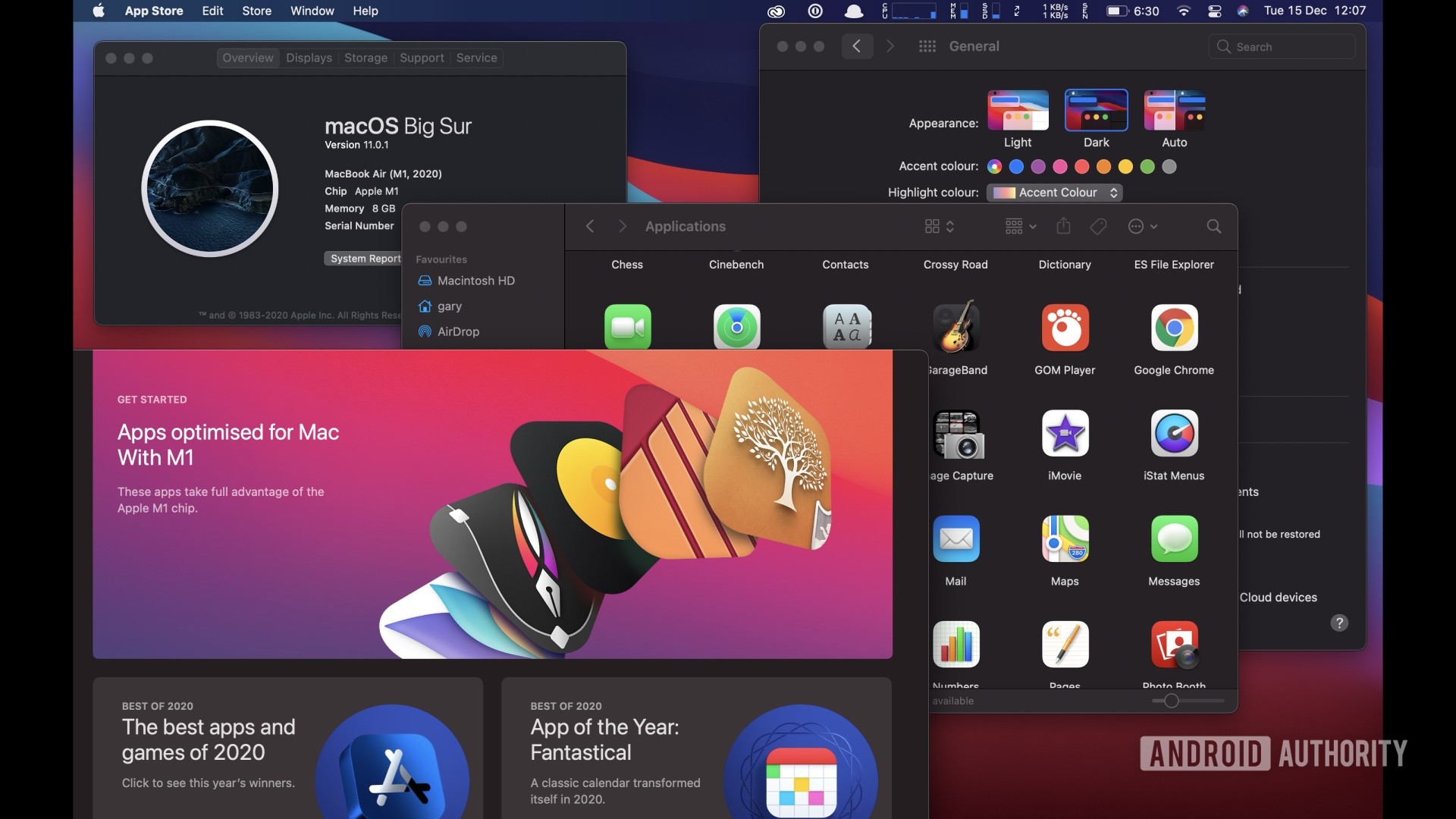The image size is (1456, 819).
Task: Click System Report button
Action: [365, 258]
